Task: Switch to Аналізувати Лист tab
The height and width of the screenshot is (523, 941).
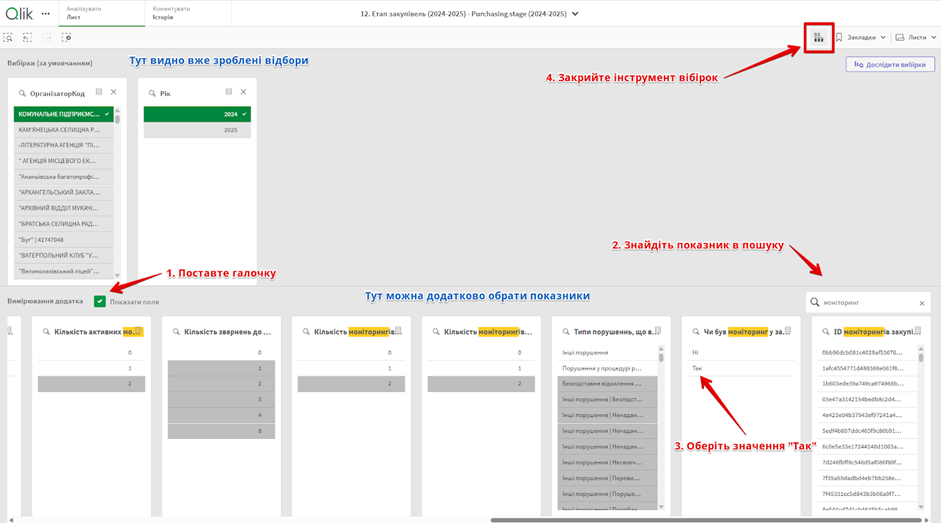Action: pos(84,13)
